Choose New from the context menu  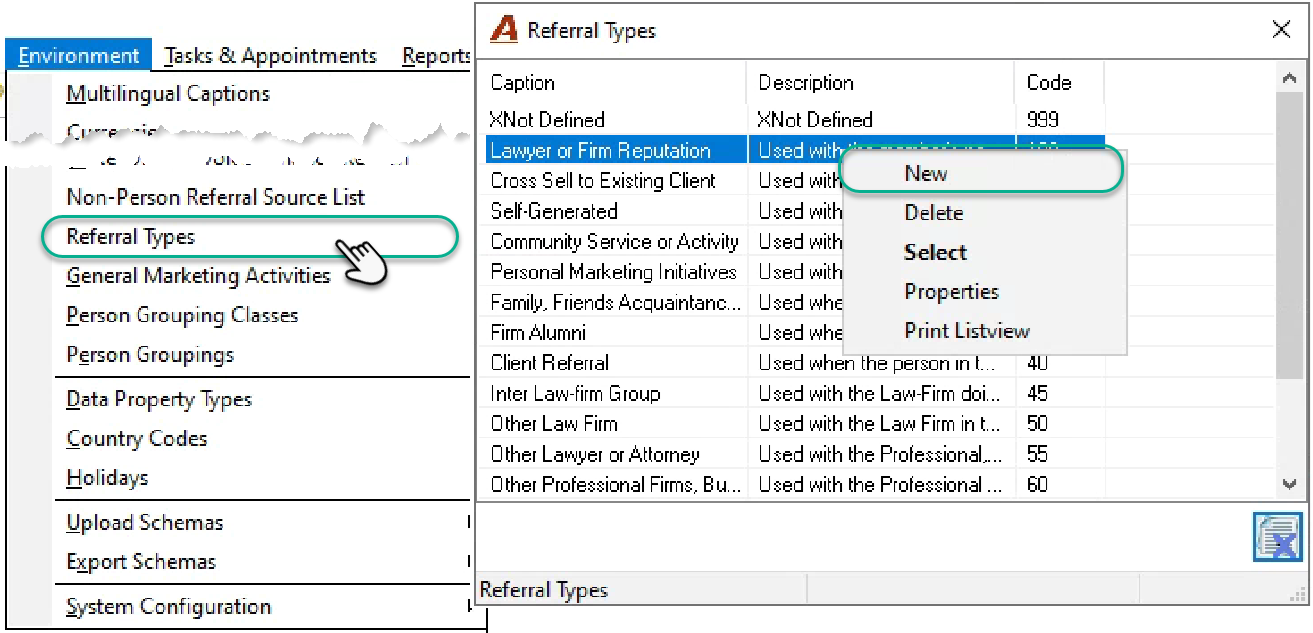click(x=981, y=172)
